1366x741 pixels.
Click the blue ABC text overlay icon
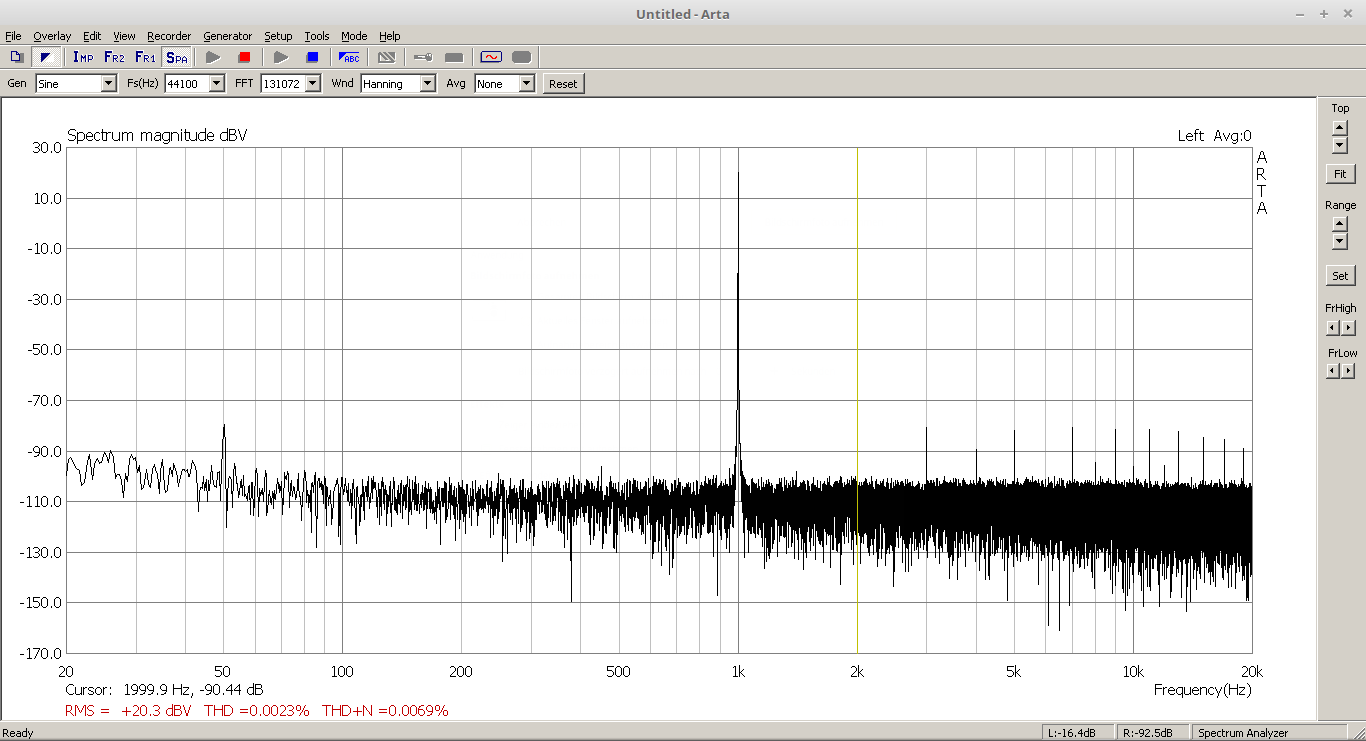point(349,57)
